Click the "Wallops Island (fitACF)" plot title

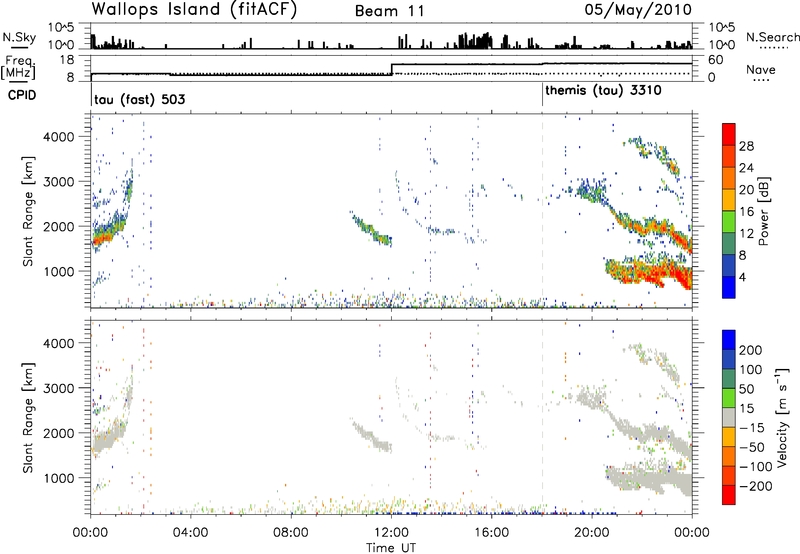[x=194, y=10]
